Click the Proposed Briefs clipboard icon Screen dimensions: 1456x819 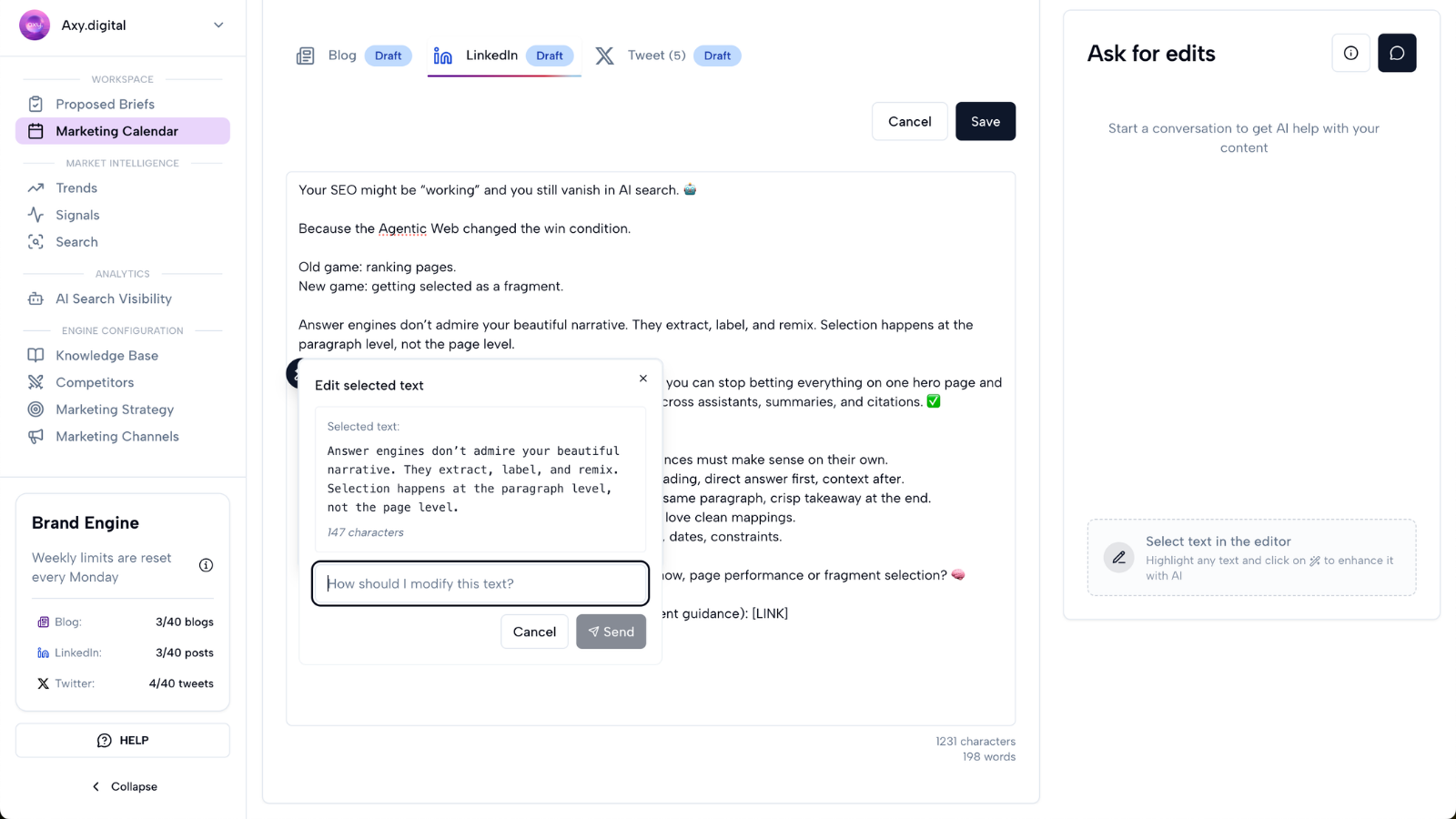tap(35, 104)
